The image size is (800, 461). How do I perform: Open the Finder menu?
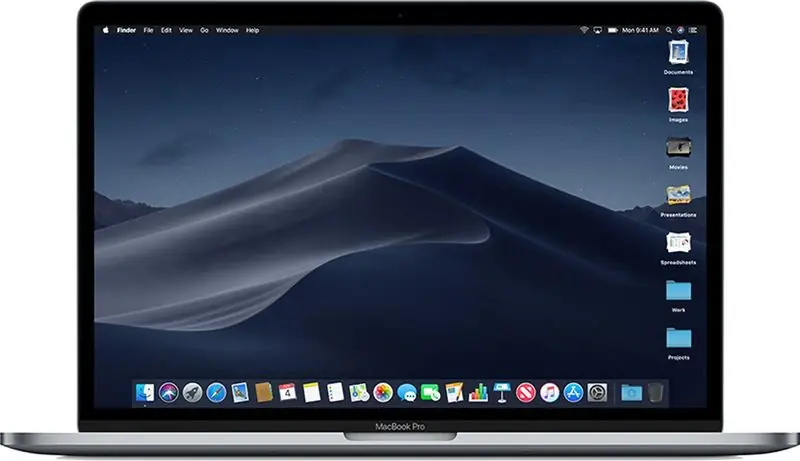coord(127,30)
